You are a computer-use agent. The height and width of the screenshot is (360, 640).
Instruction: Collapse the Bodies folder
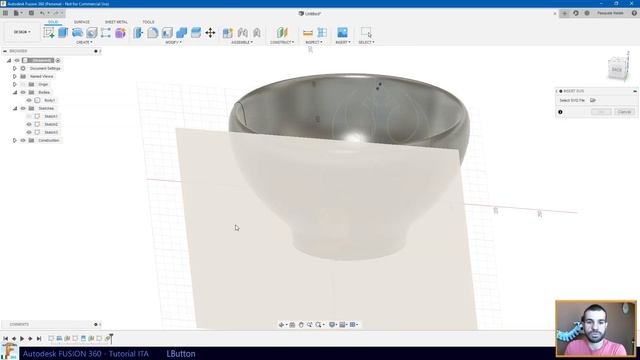[x=15, y=92]
